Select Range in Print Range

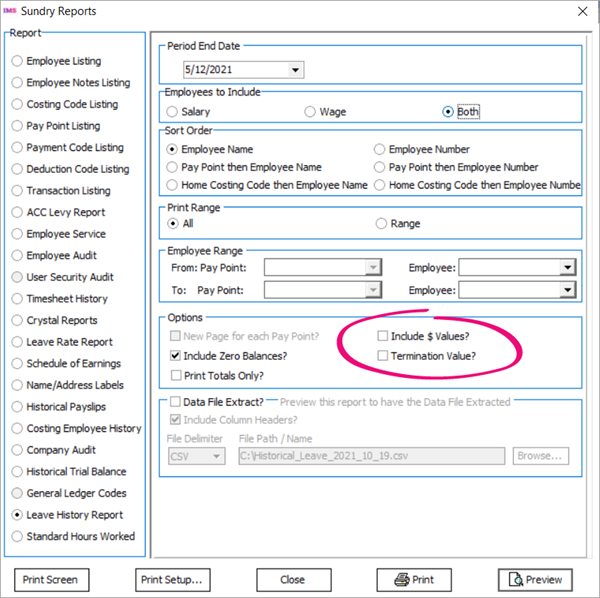pos(381,224)
